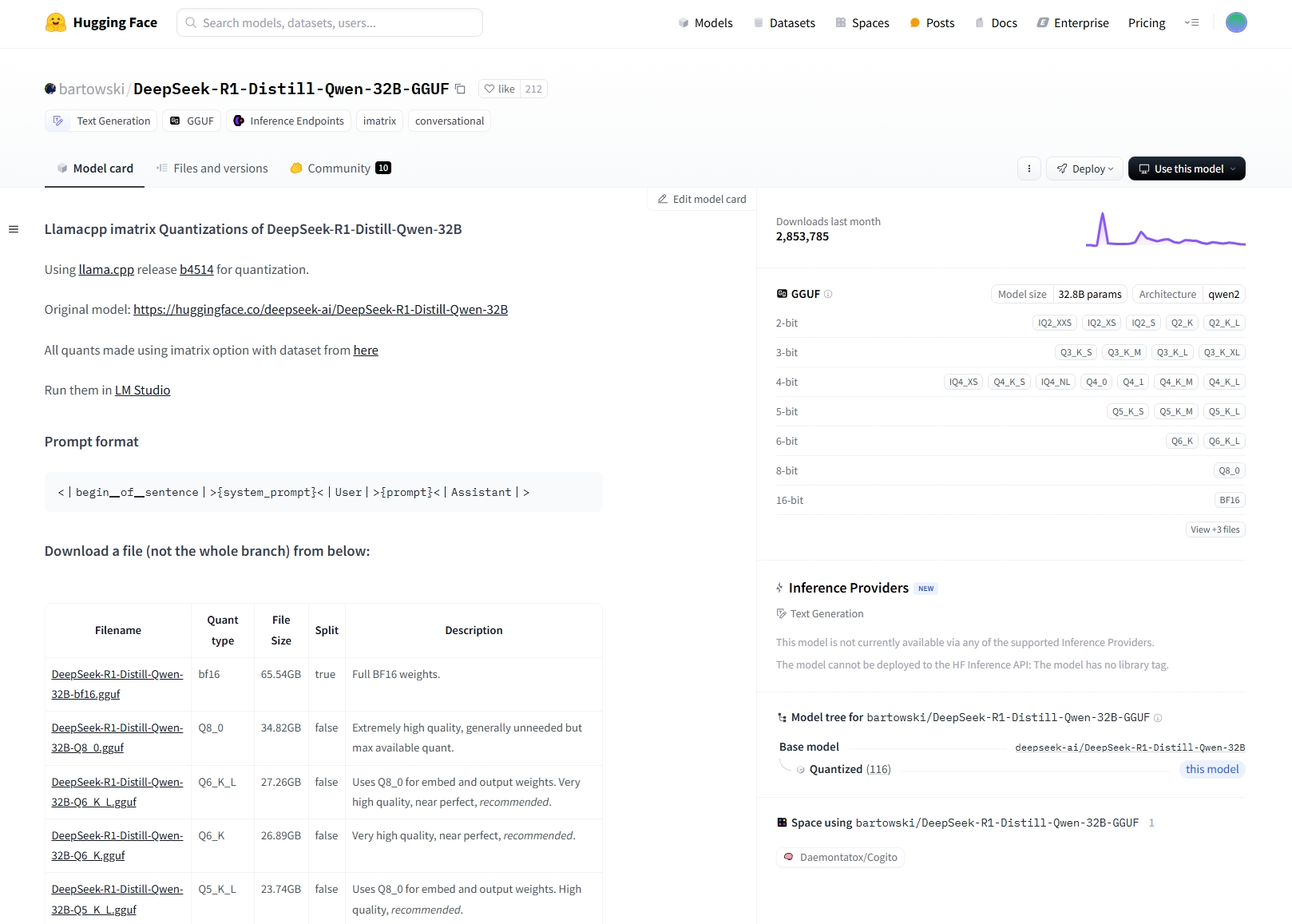Select the Q6_K_L quant chip

click(1224, 441)
